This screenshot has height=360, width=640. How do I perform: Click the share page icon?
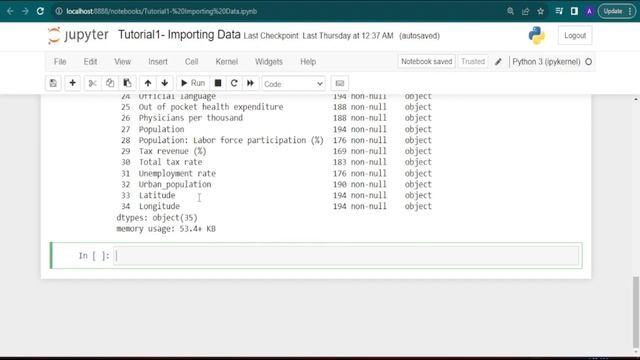coord(525,11)
